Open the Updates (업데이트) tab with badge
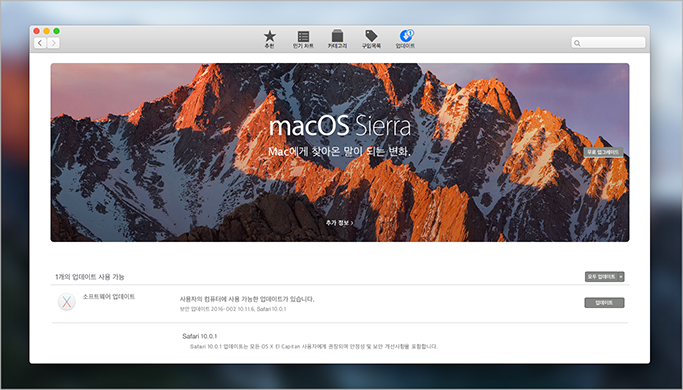This screenshot has height=390, width=683. (406, 39)
